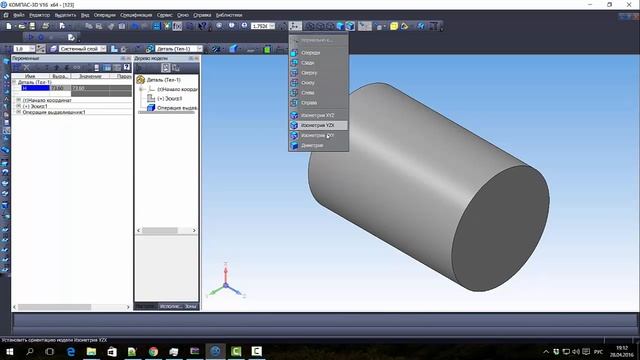Screen dimensions: 640x360
Task: Open the File menu
Action: [x=19, y=15]
